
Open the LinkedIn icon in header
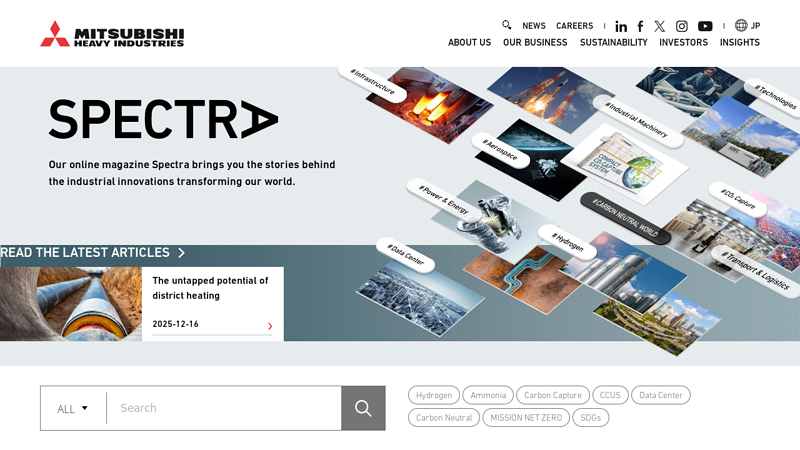tap(621, 26)
